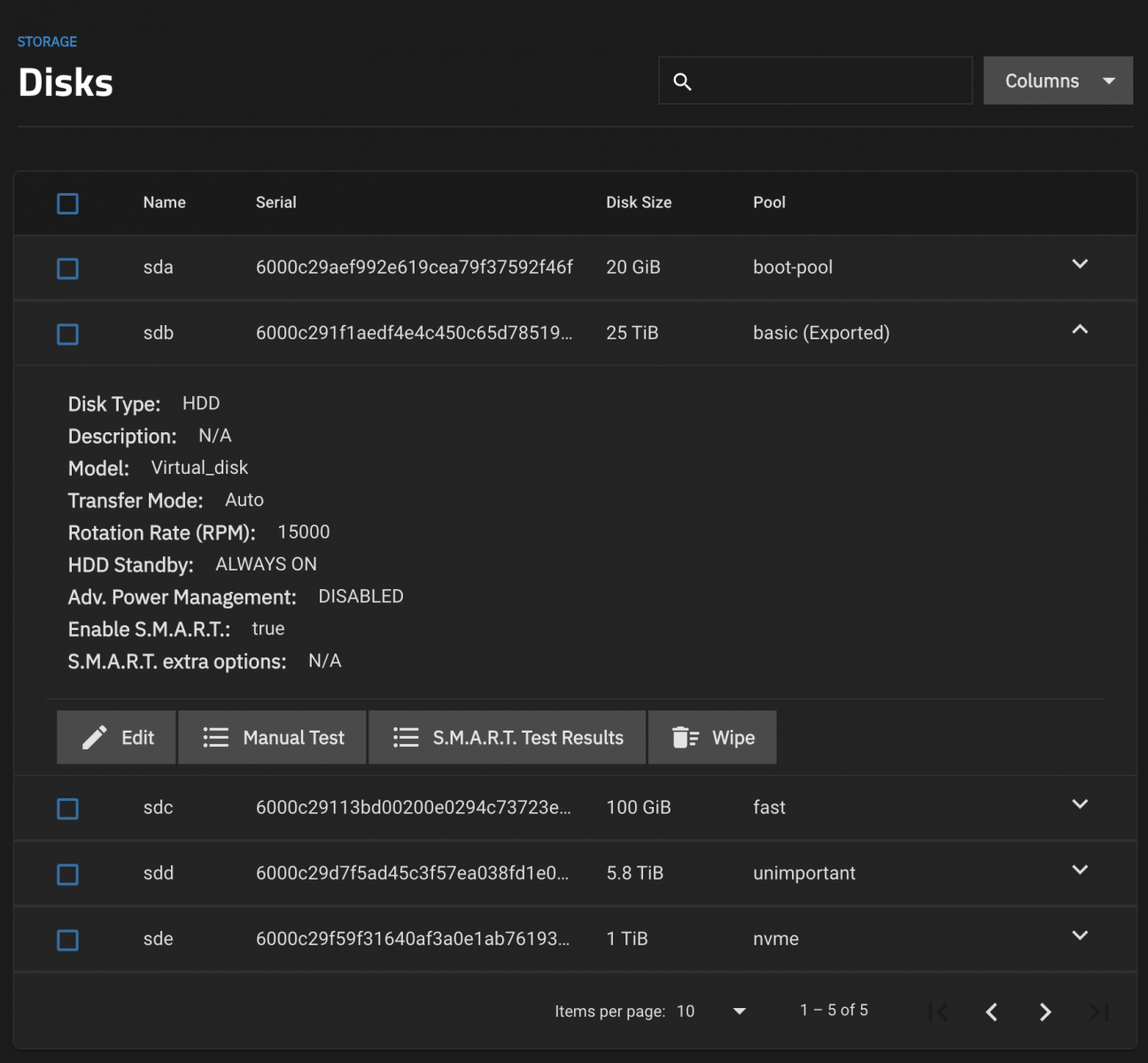Click the basic (Exported) pool cell

[821, 333]
